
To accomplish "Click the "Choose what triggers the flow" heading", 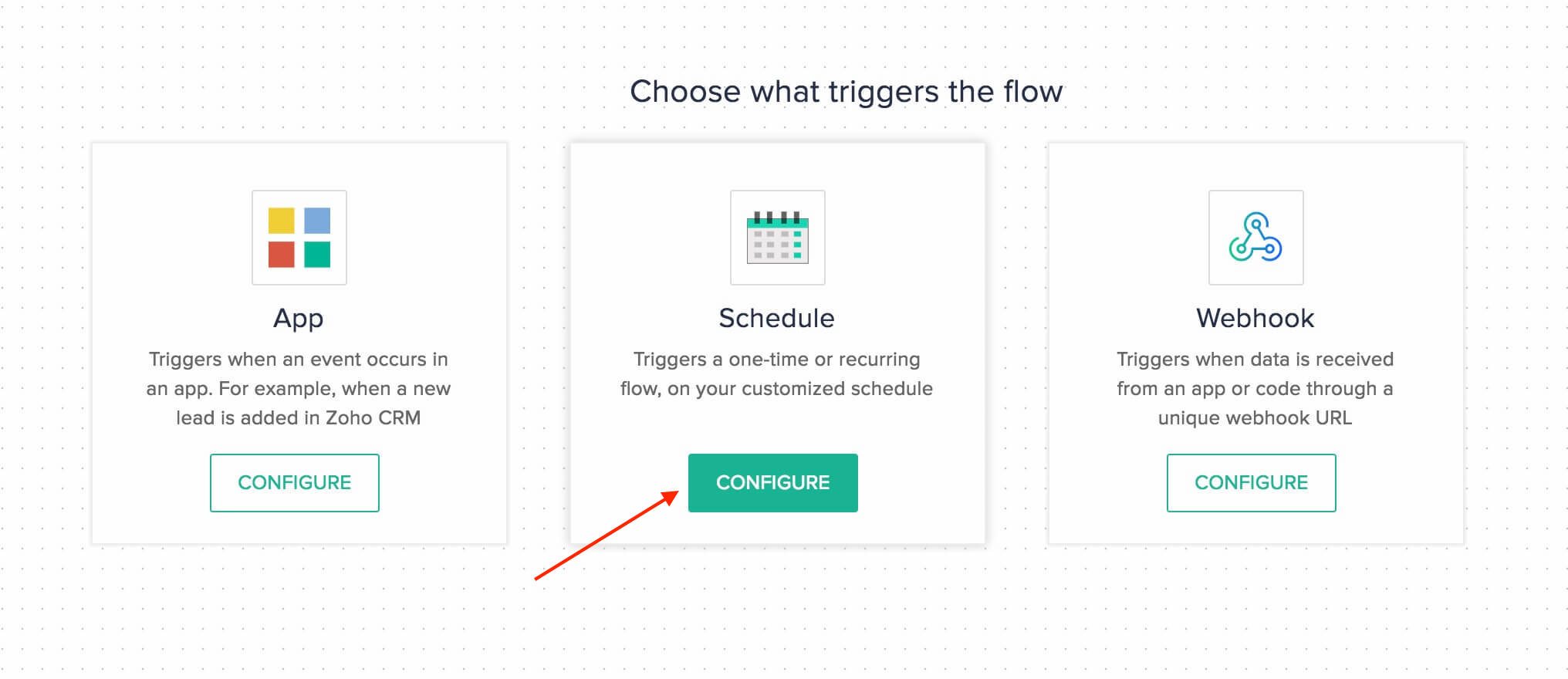I will click(846, 92).
